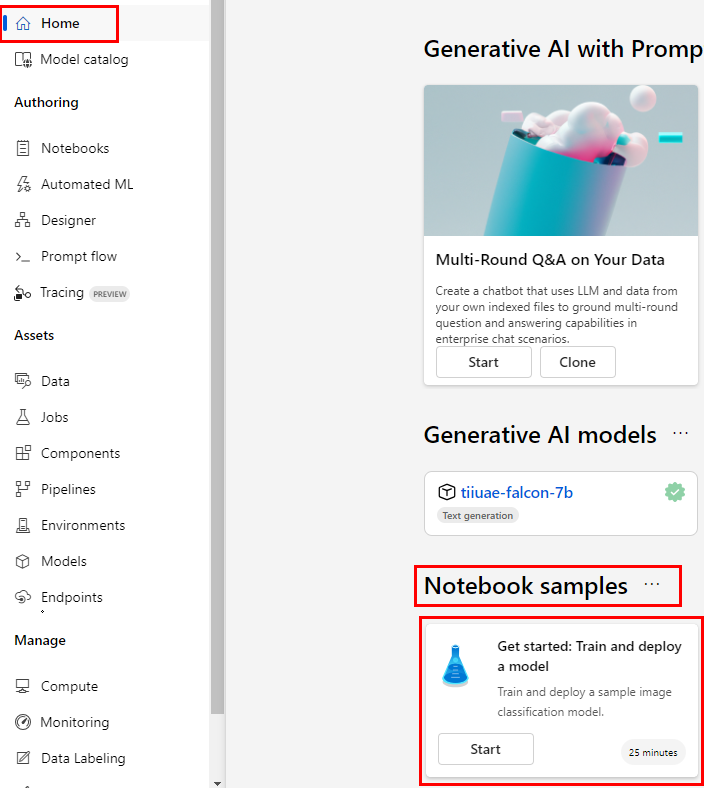The image size is (704, 788).
Task: Start the Train and deploy notebook
Action: coord(485,749)
